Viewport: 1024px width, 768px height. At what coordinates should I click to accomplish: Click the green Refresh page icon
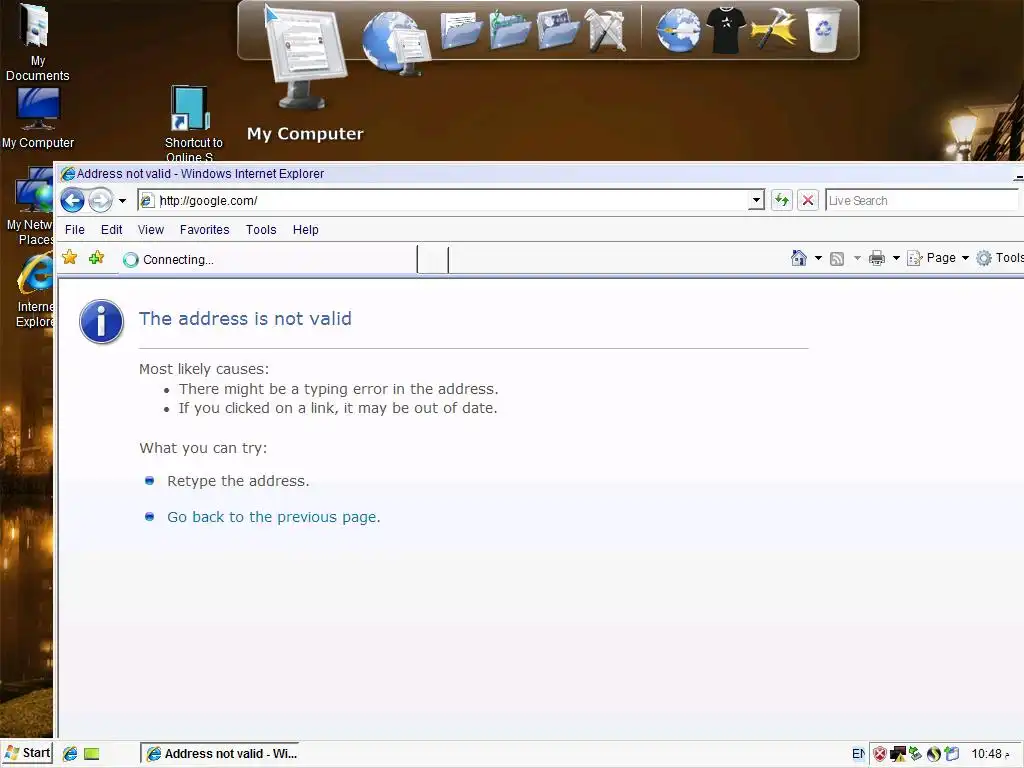(x=782, y=200)
